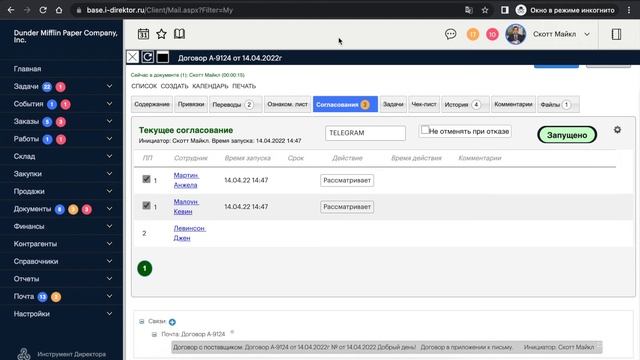
Task: Click the browser translate page icon
Action: [469, 10]
